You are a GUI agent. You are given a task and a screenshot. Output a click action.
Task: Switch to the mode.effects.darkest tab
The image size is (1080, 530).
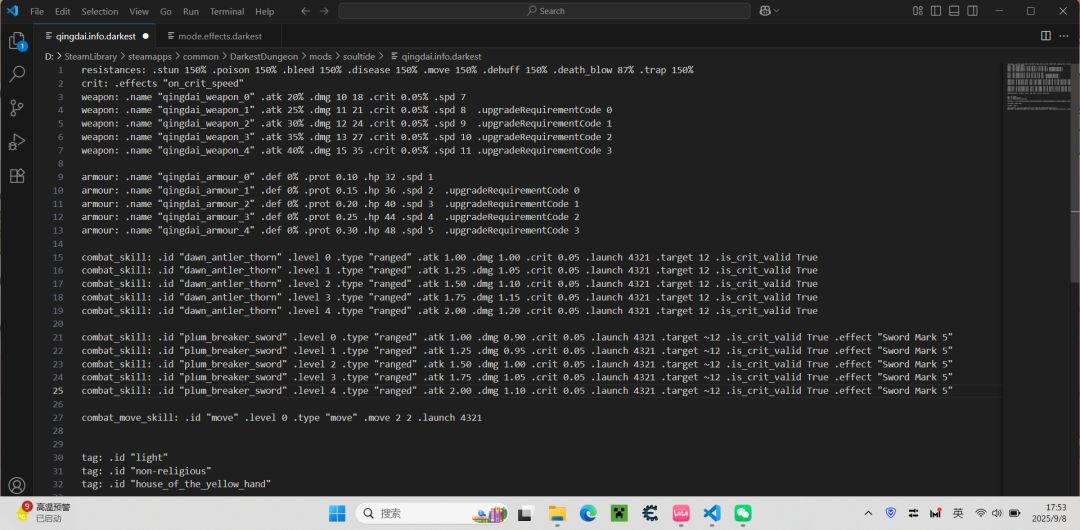[219, 36]
